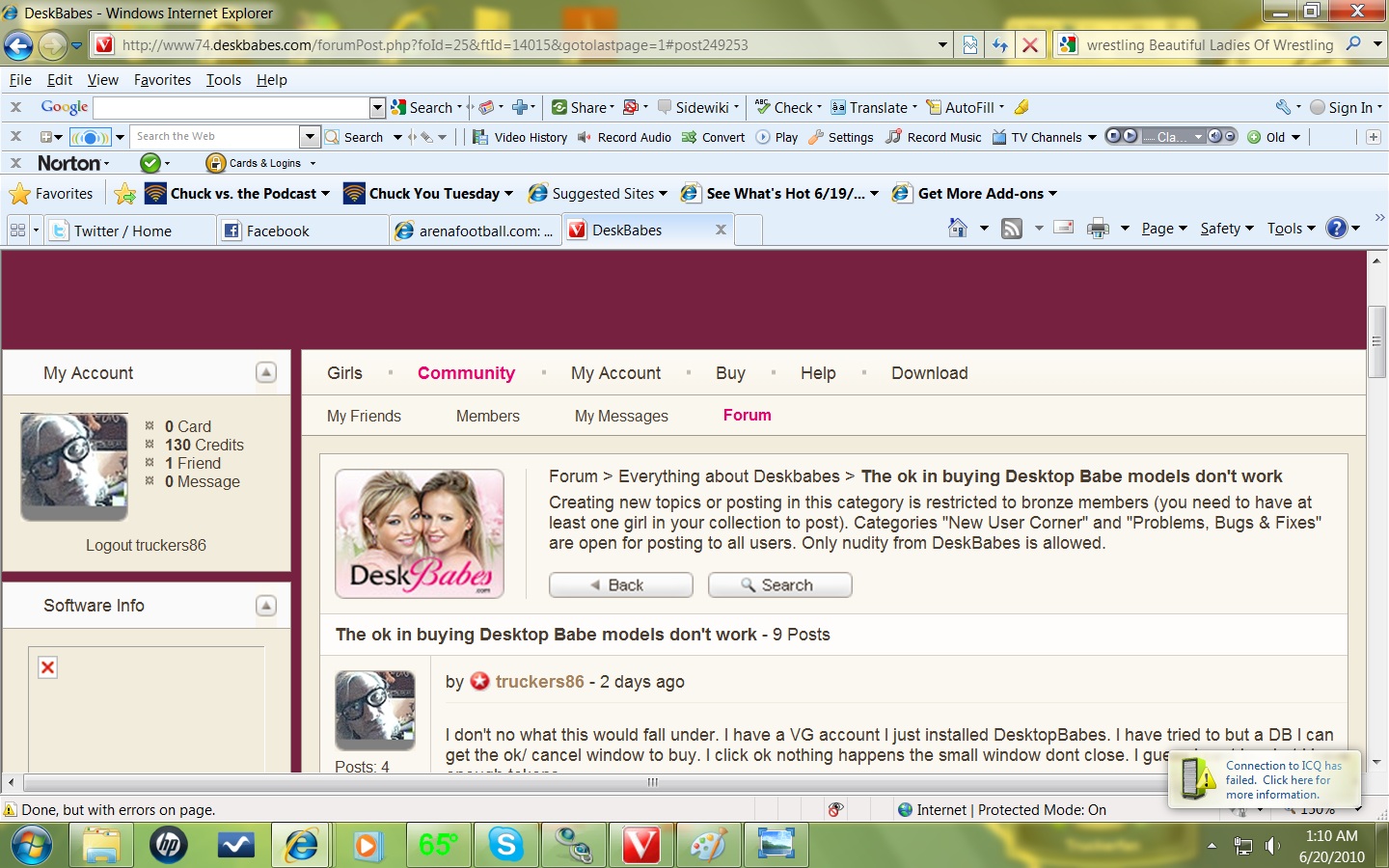
Task: Click the browser Refresh button
Action: coord(999,45)
